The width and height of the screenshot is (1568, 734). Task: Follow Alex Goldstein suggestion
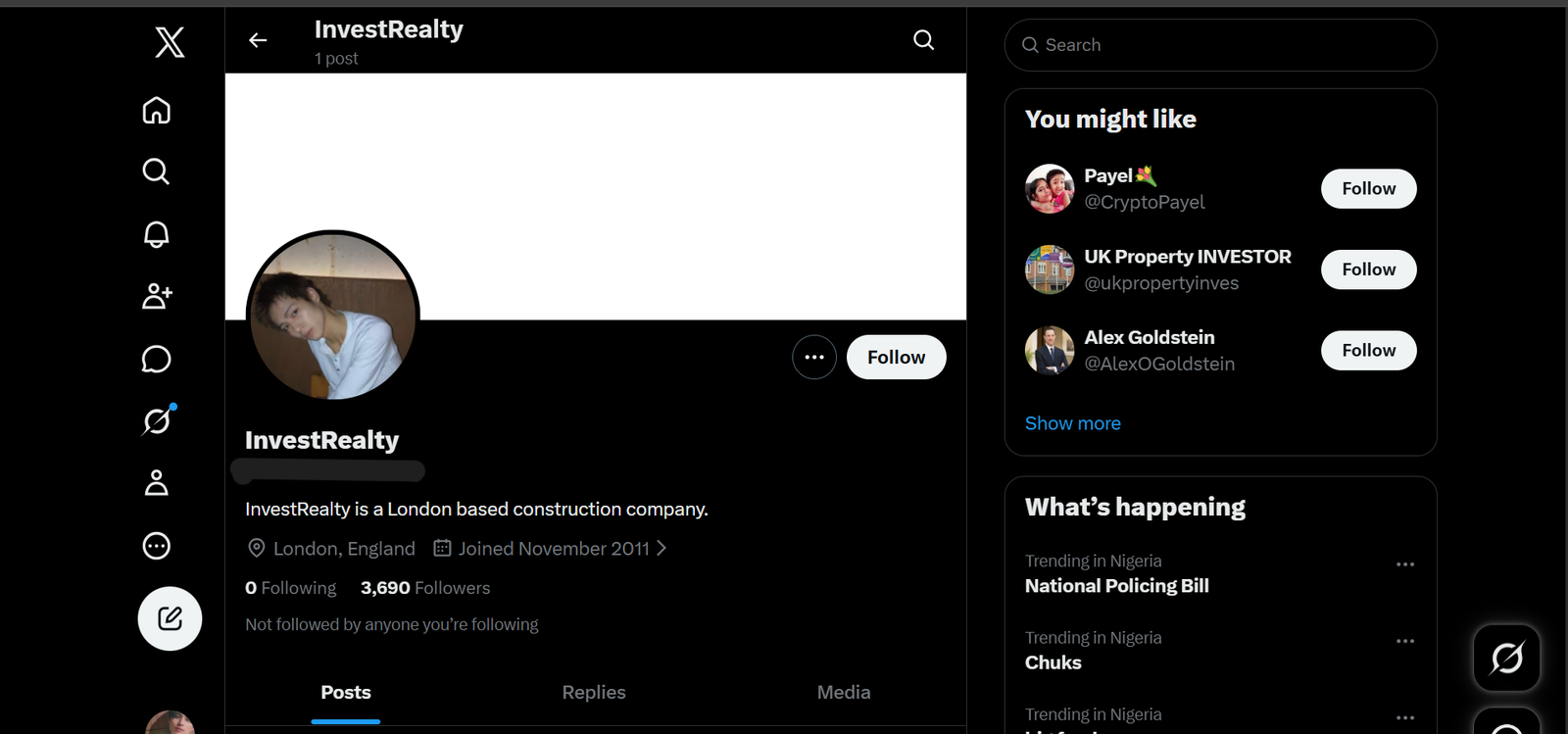[1368, 350]
